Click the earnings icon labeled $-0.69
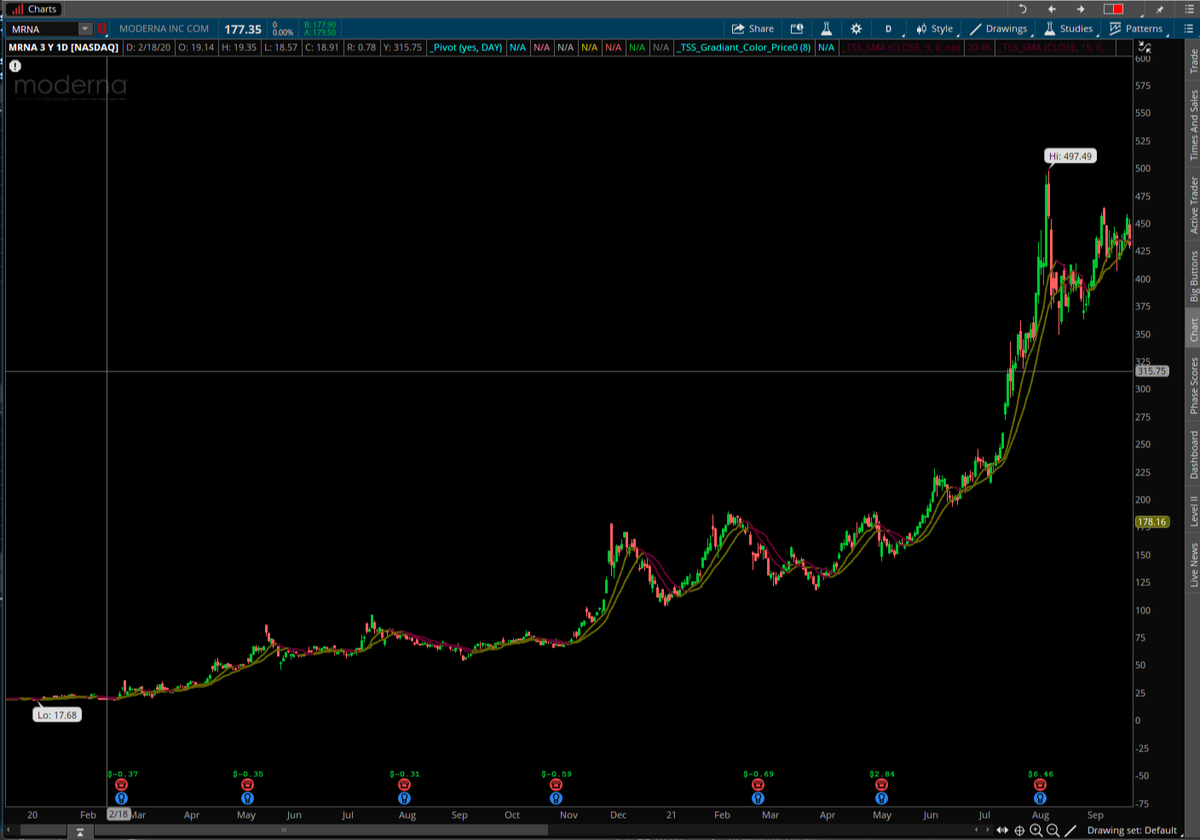 [x=759, y=786]
